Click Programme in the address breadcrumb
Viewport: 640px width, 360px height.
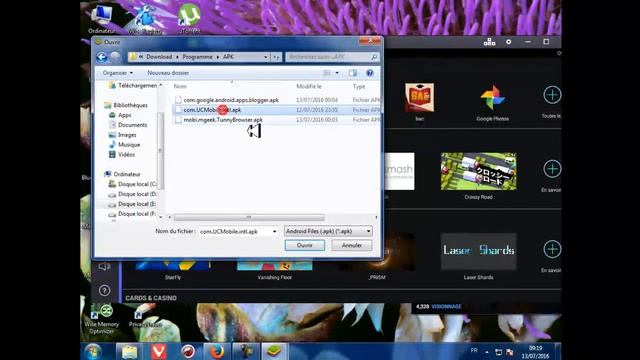(x=198, y=57)
